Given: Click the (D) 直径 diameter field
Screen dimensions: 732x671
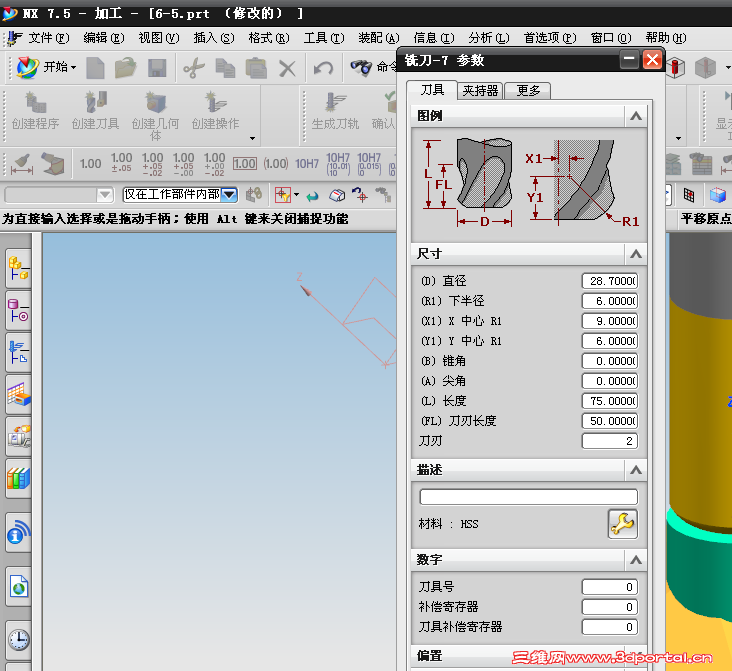Looking at the screenshot, I should (610, 281).
